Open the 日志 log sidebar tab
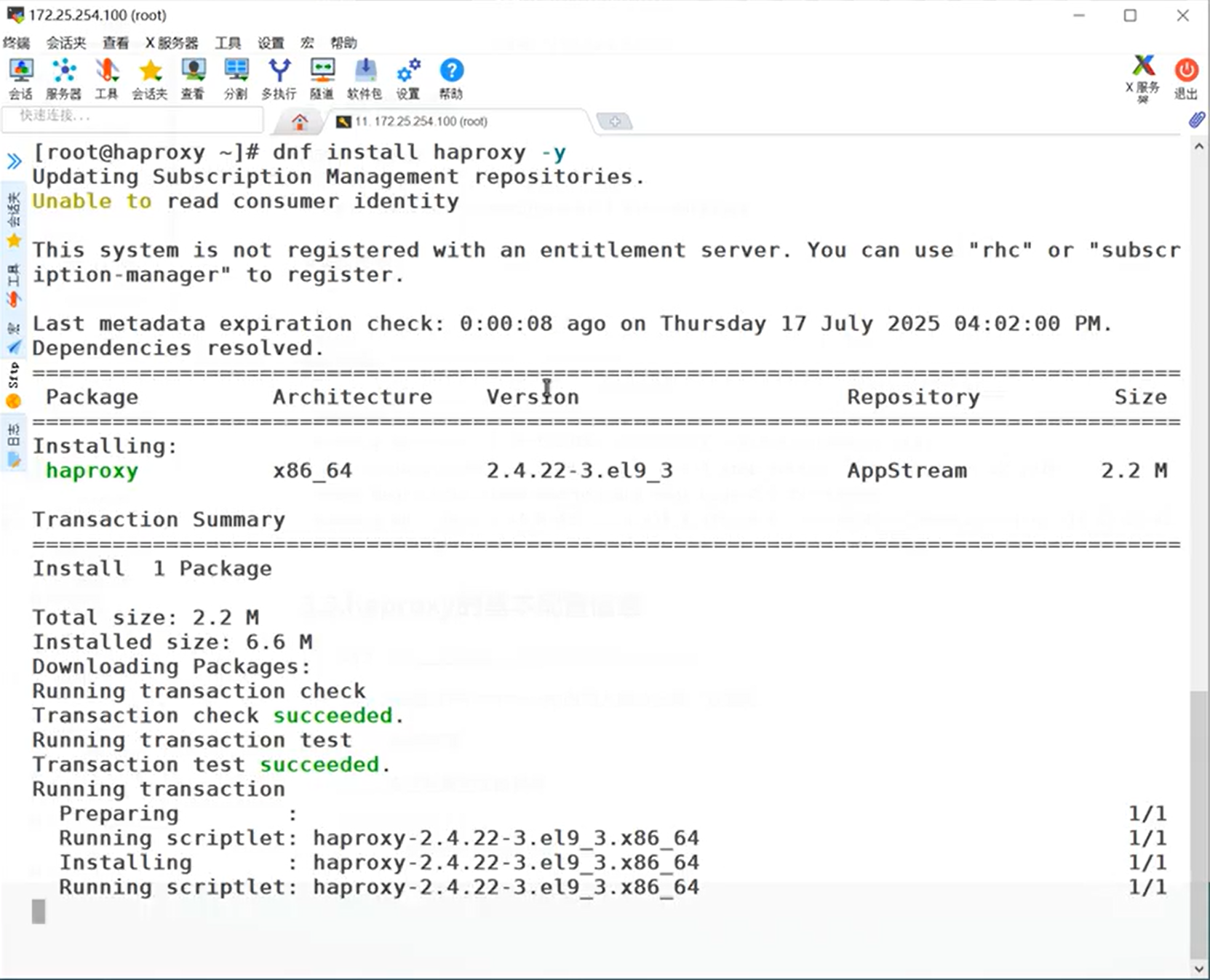Screen dimensions: 1210x980 [x=14, y=443]
